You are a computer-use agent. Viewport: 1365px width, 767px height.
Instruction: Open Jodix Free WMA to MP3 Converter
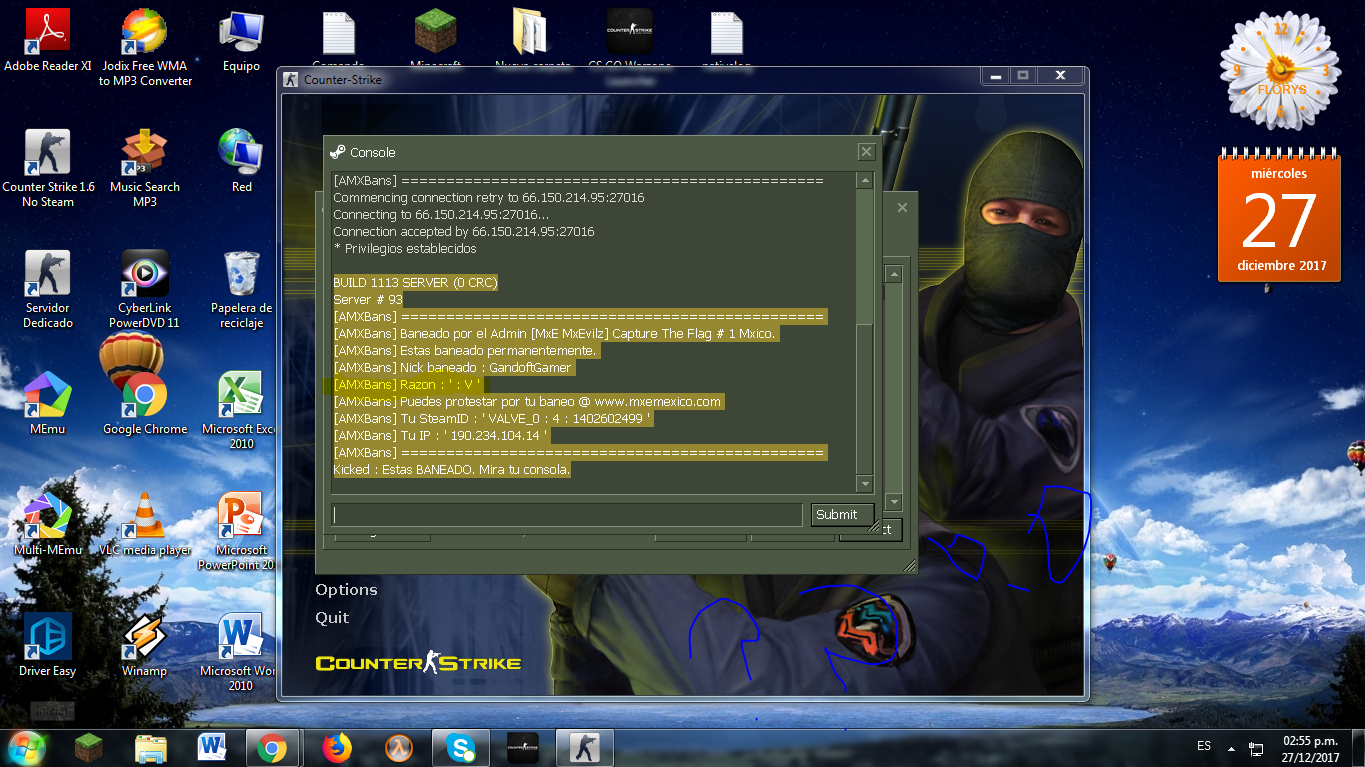[x=145, y=48]
